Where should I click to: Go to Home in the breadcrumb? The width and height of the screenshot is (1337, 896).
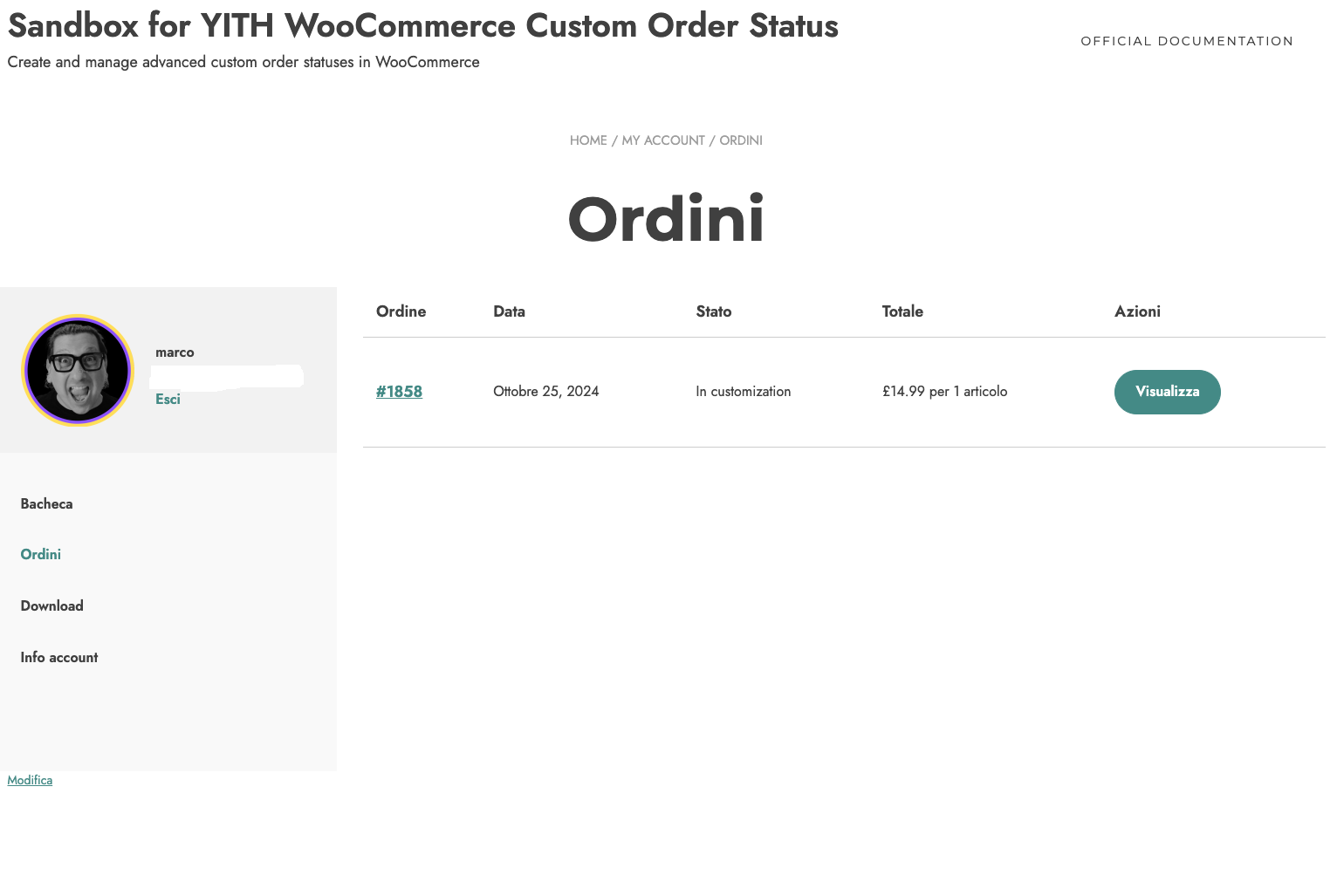coord(588,140)
